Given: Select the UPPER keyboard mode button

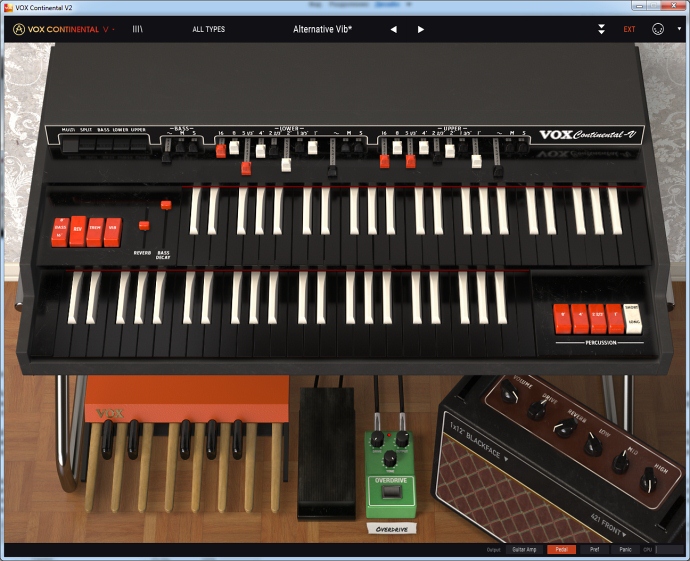Looking at the screenshot, I should 138,145.
